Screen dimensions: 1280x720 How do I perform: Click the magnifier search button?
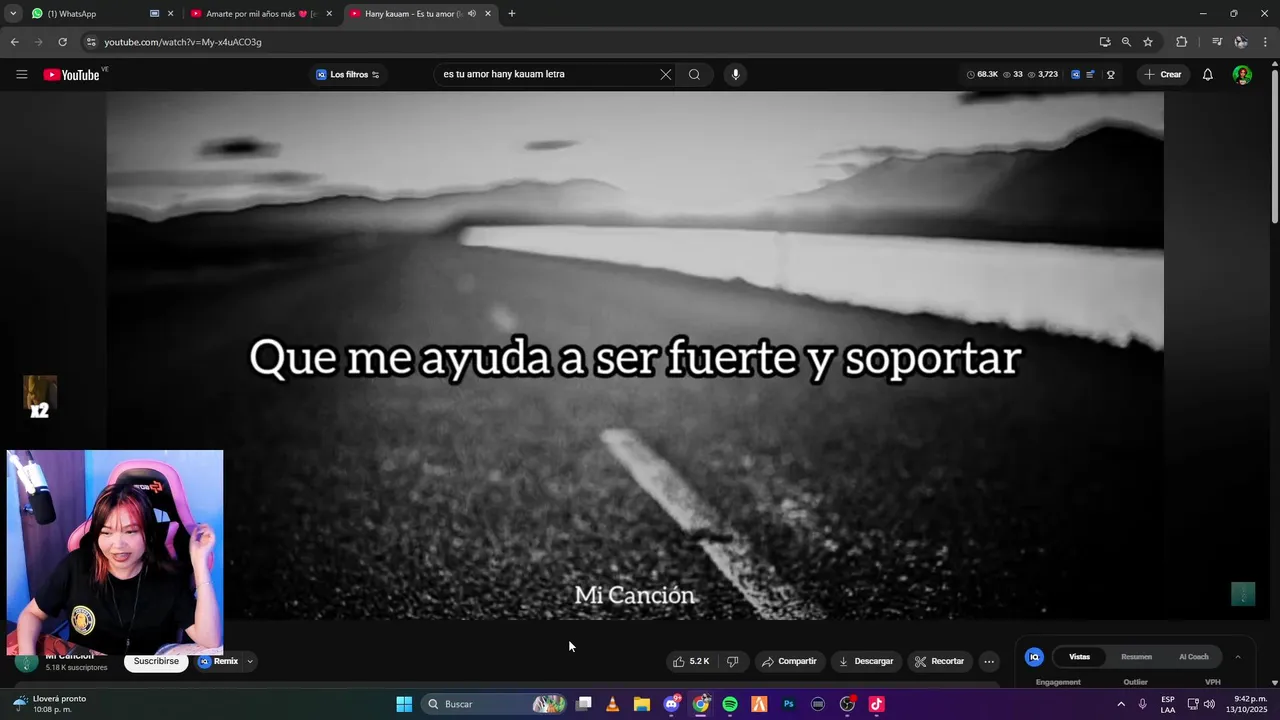[x=694, y=75]
